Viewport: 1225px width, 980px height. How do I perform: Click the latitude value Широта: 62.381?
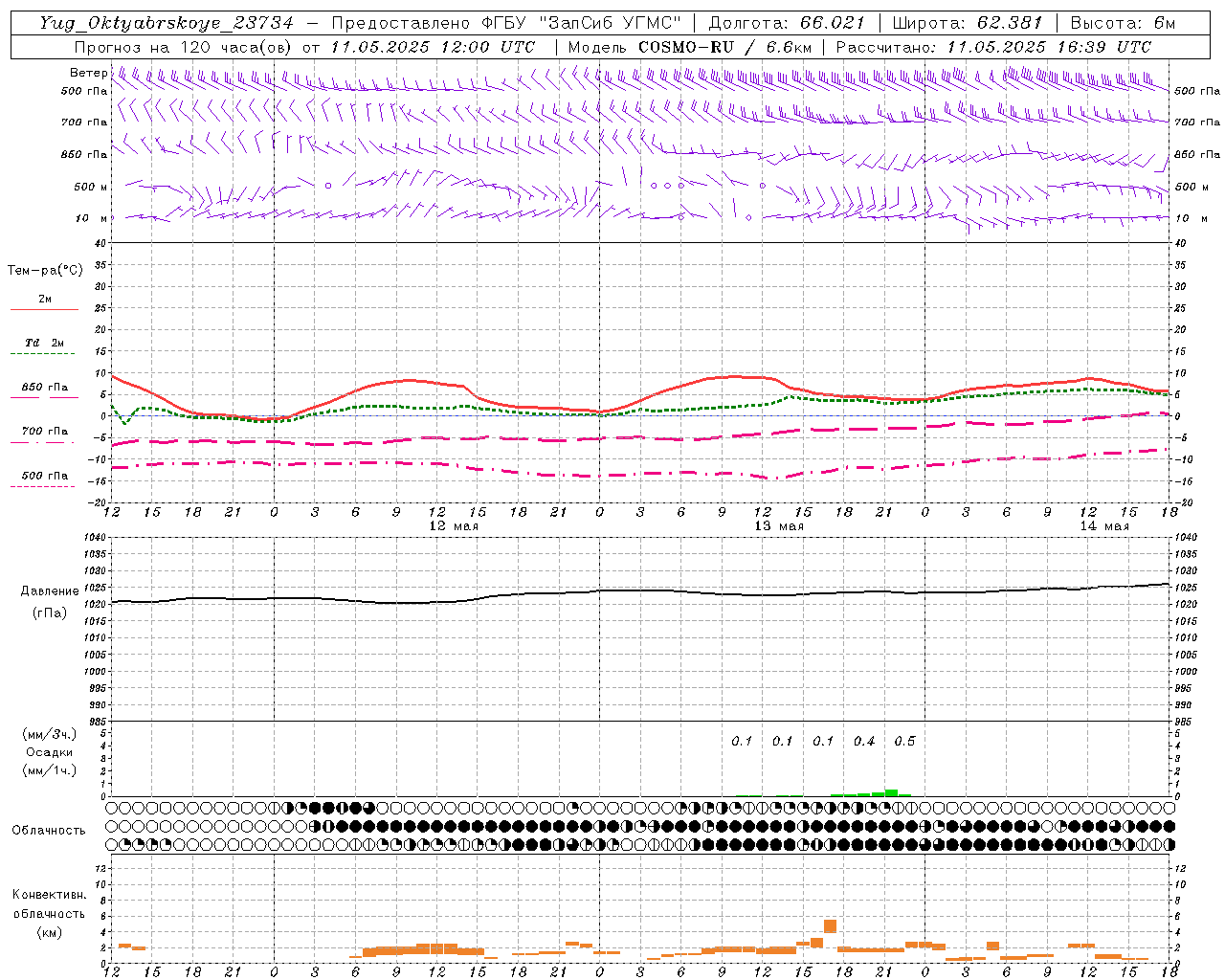(x=967, y=23)
